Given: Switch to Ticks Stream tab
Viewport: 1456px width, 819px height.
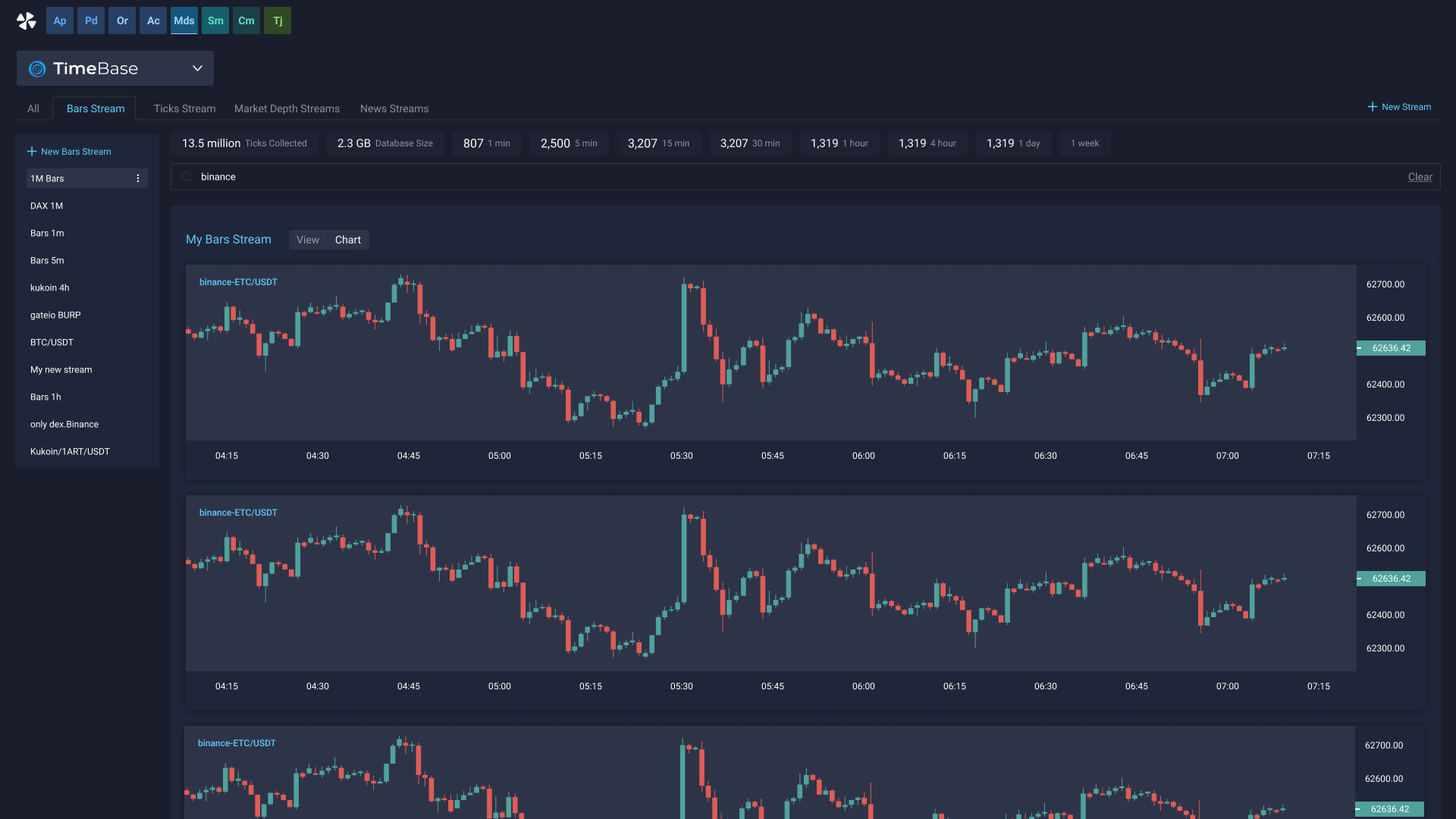Looking at the screenshot, I should pos(184,108).
